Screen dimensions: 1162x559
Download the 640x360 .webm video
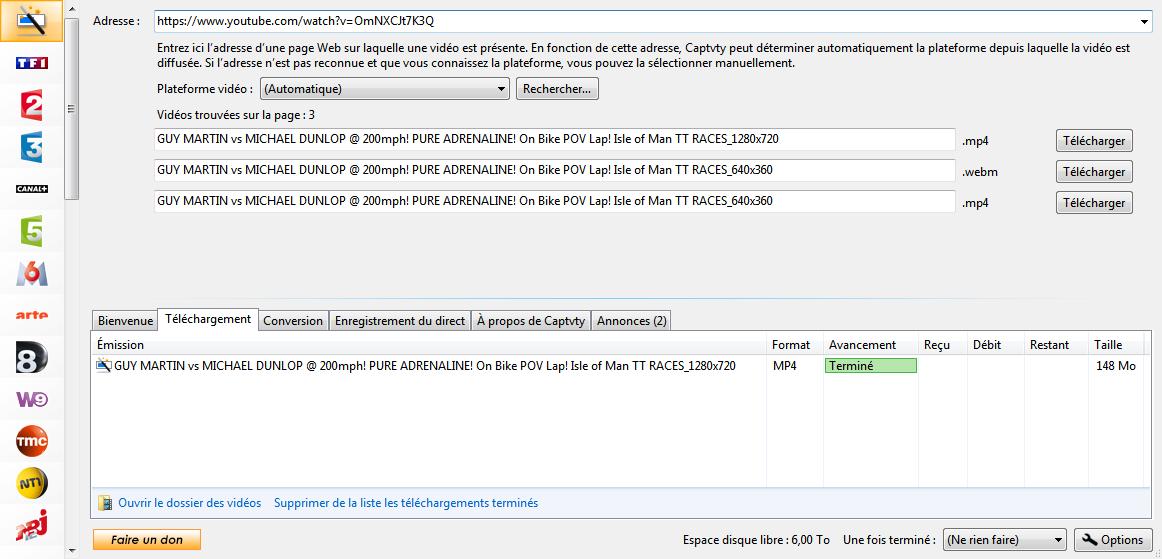click(1094, 172)
